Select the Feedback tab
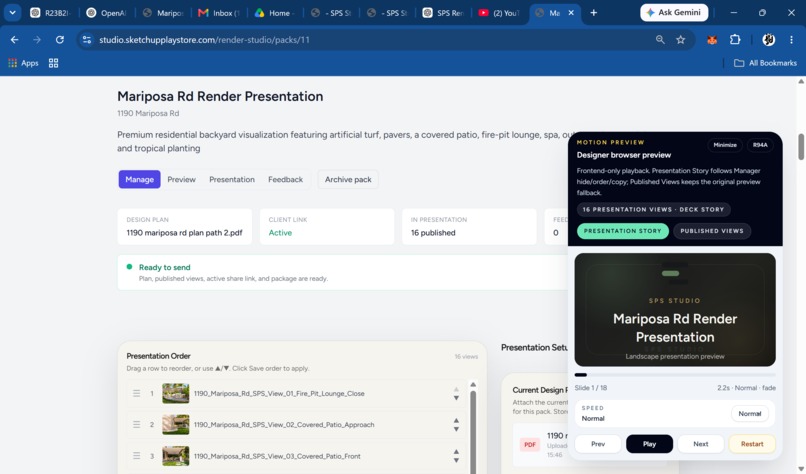 click(x=285, y=179)
